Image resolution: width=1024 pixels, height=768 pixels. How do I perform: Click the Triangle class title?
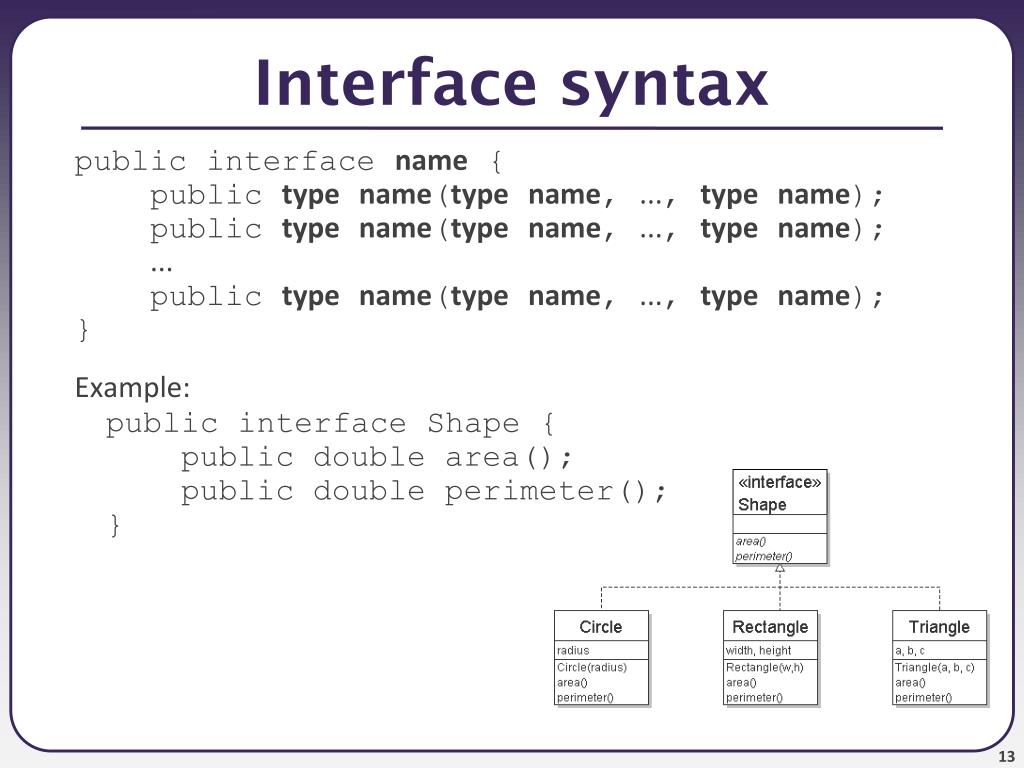click(939, 627)
